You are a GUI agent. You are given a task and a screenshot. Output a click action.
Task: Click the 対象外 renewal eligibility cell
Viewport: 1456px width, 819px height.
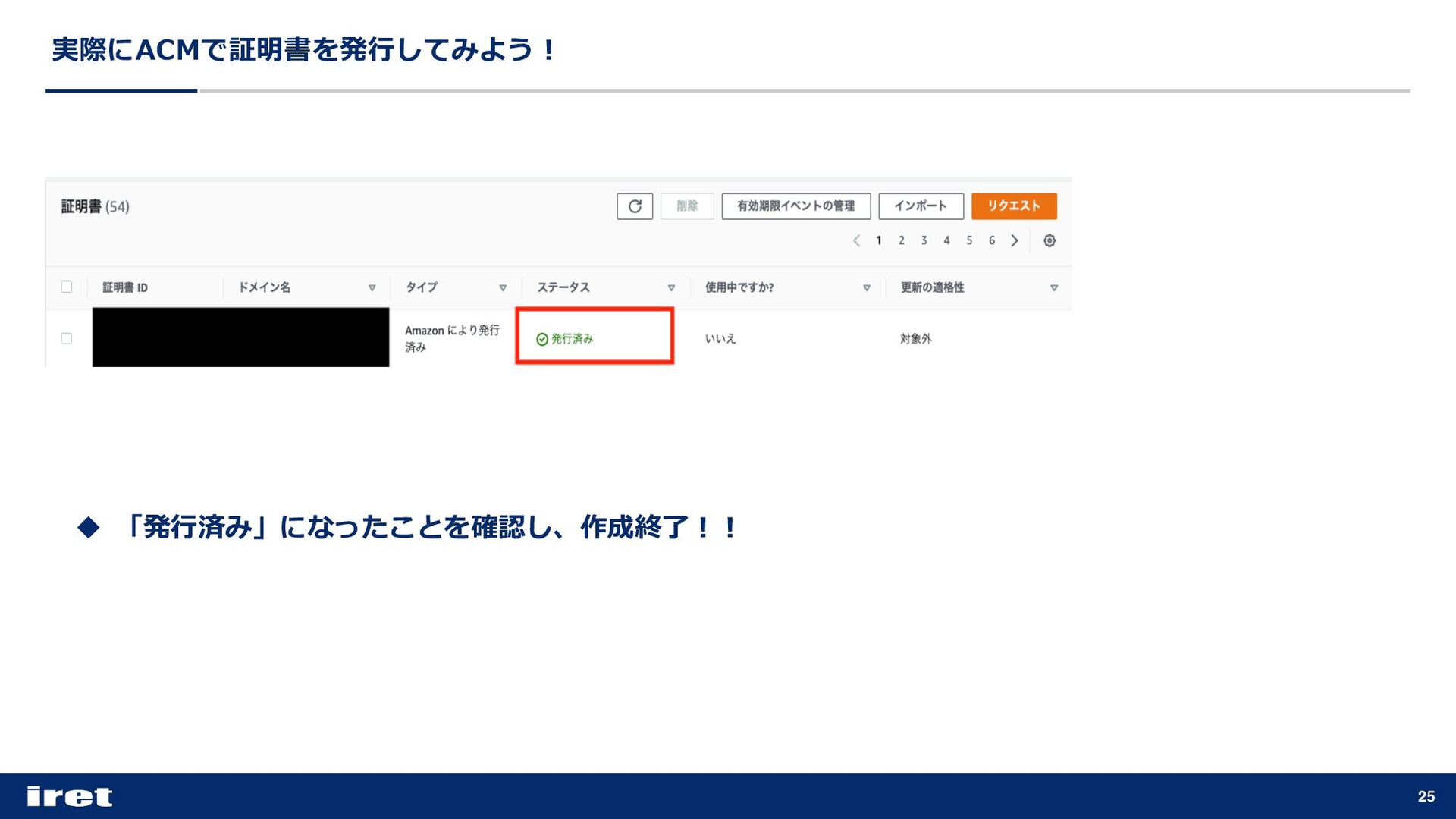[916, 339]
